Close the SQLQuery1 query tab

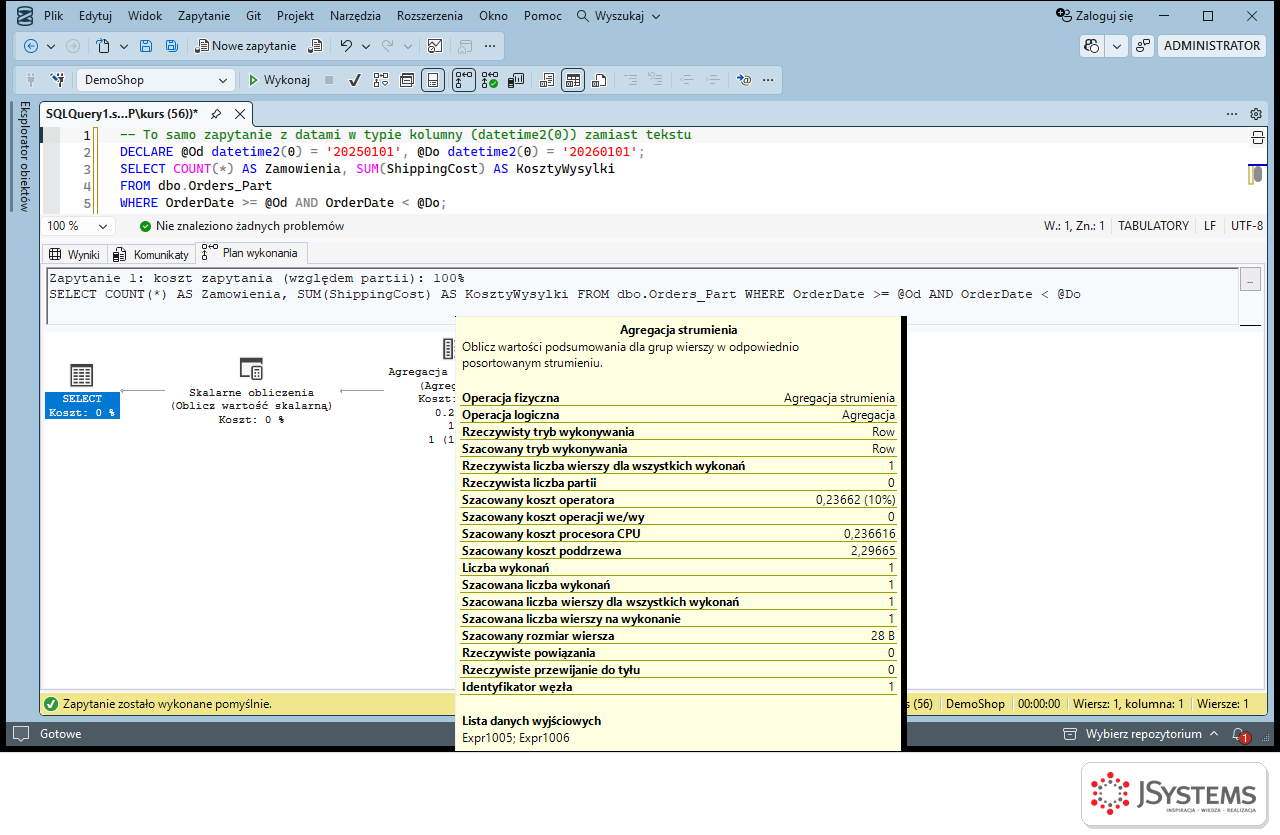(x=238, y=114)
